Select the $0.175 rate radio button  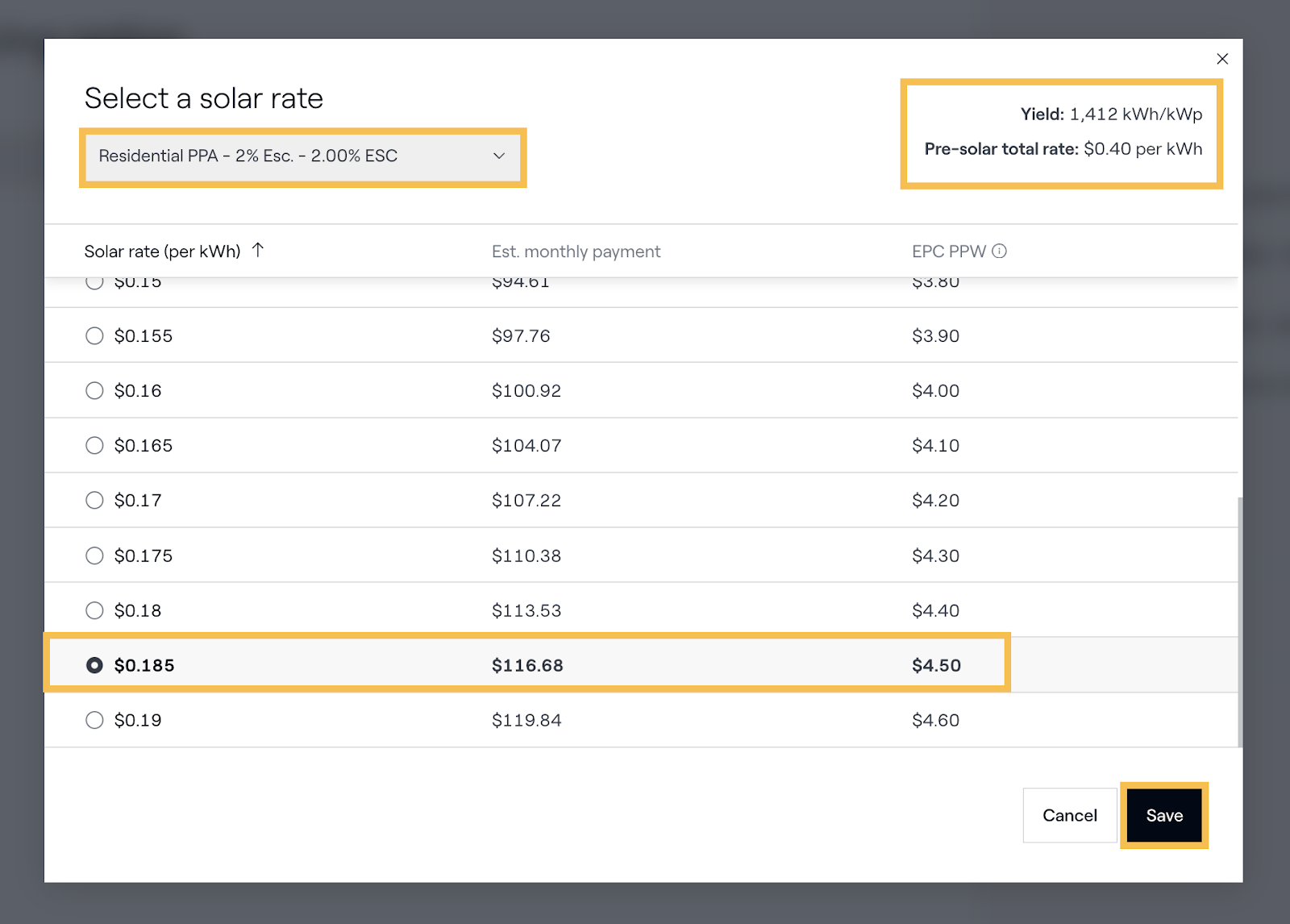94,556
